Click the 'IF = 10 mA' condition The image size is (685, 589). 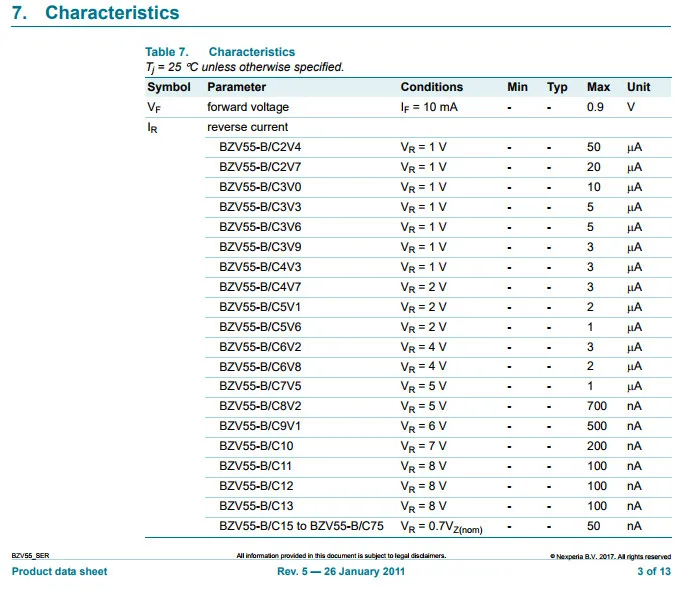[429, 107]
